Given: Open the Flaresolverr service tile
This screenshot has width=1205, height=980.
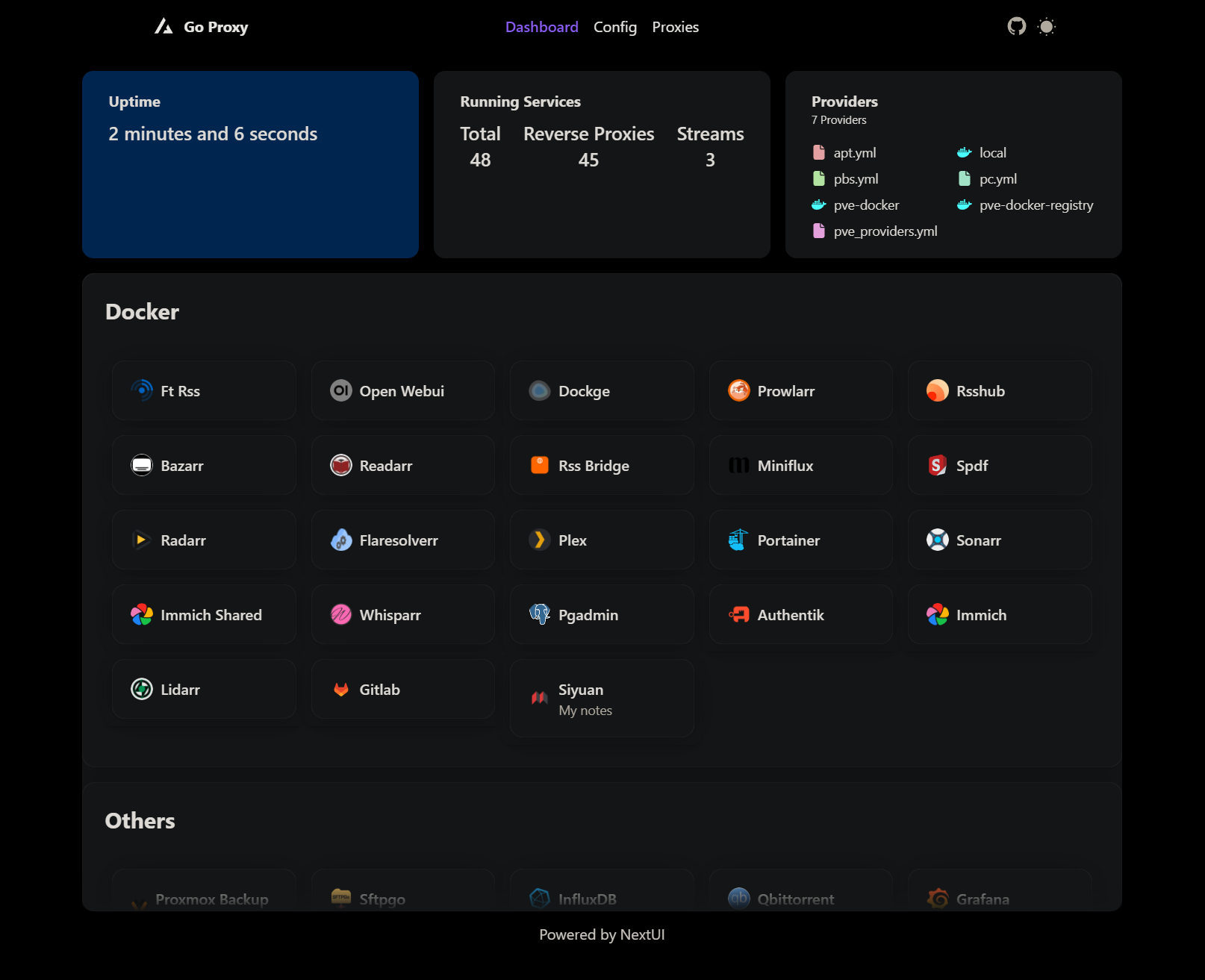Looking at the screenshot, I should (x=403, y=540).
